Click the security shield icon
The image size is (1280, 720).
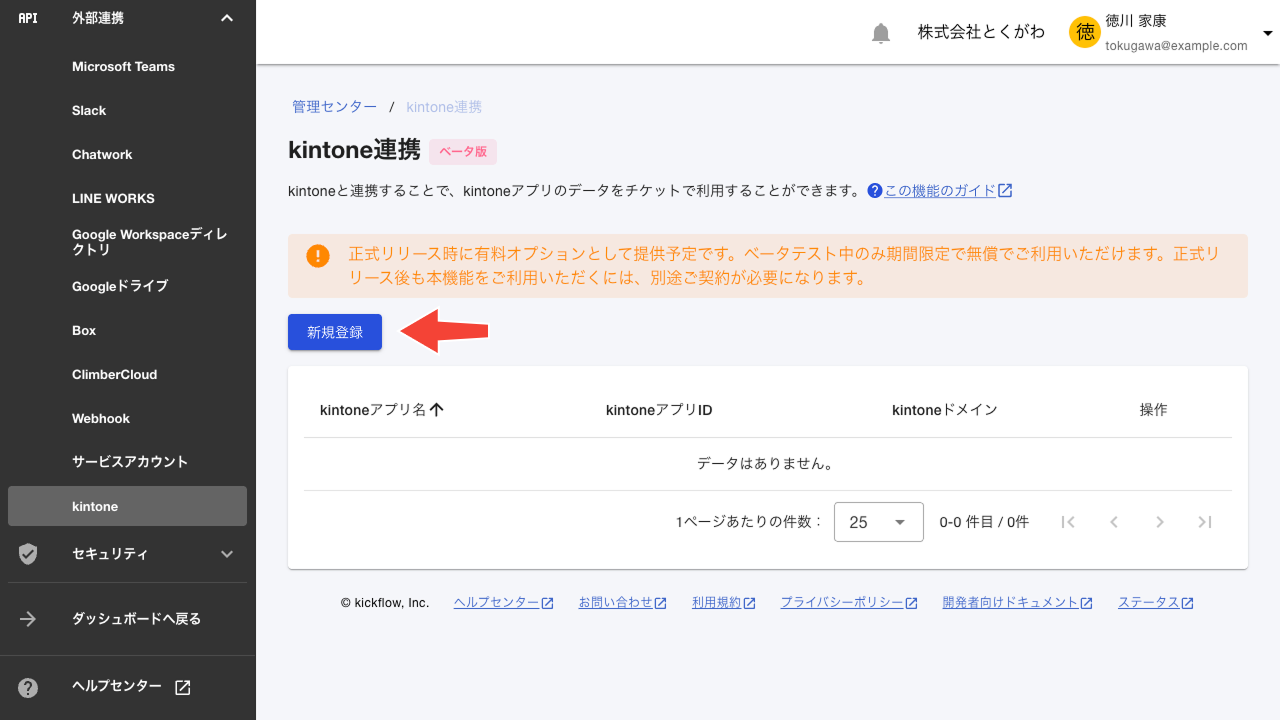[x=28, y=554]
